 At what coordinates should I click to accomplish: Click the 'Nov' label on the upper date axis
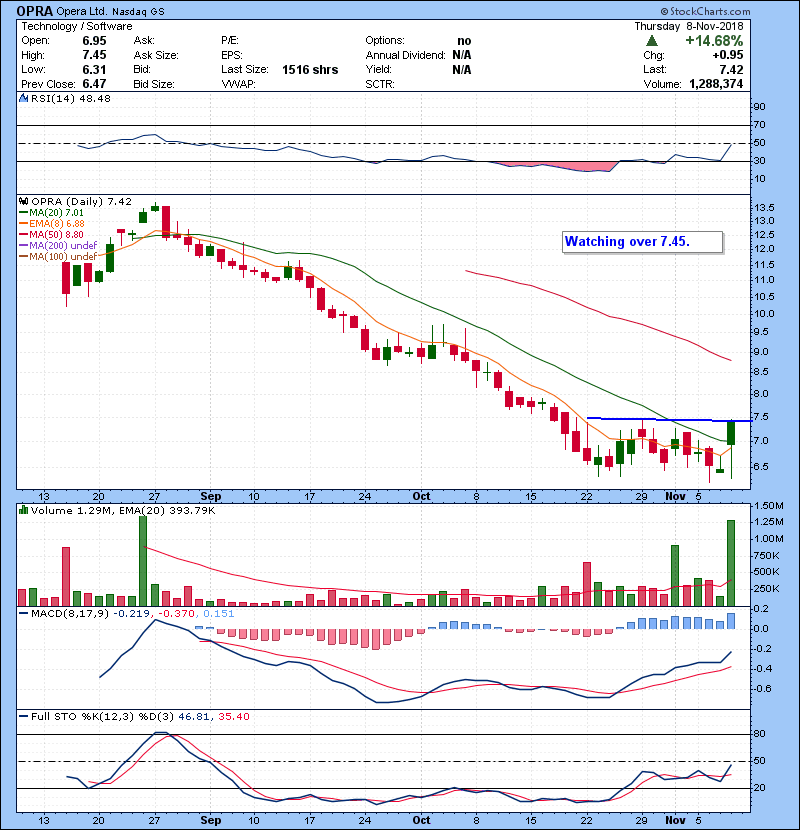[676, 496]
